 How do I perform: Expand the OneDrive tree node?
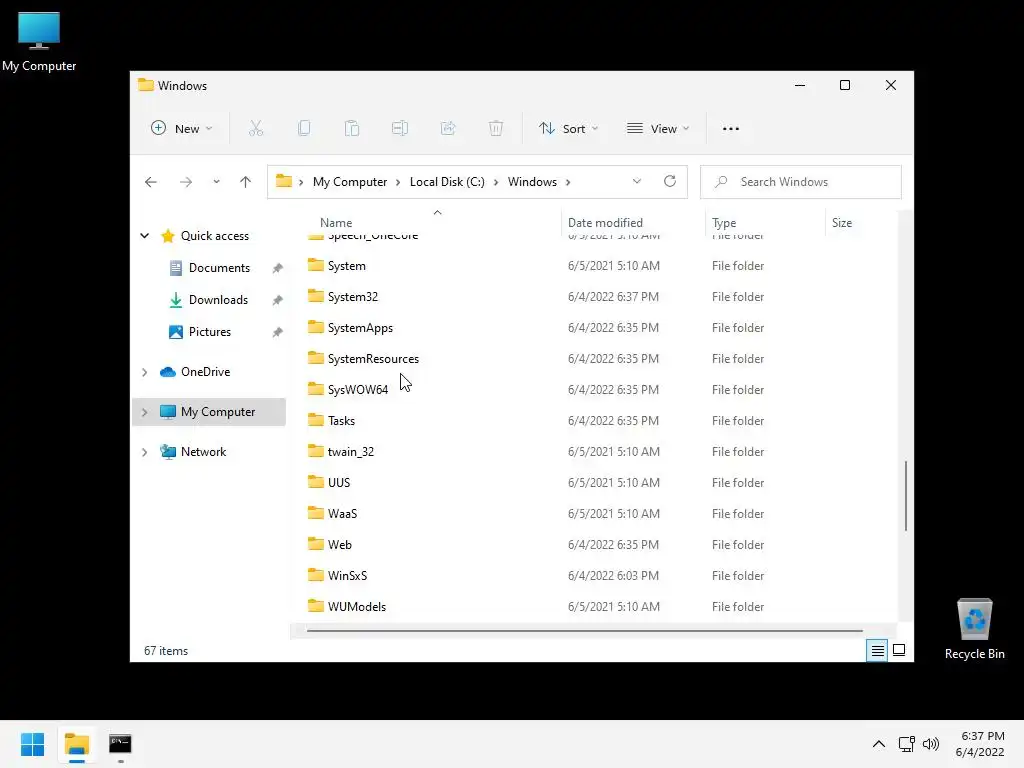tap(144, 372)
